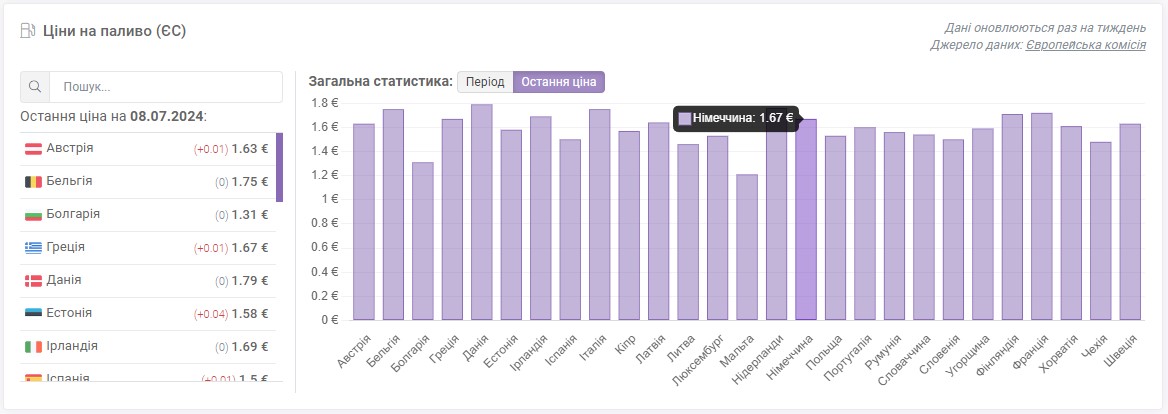Click the Bulgaria flag icon
Viewport: 1168px width, 414px height.
click(x=34, y=214)
